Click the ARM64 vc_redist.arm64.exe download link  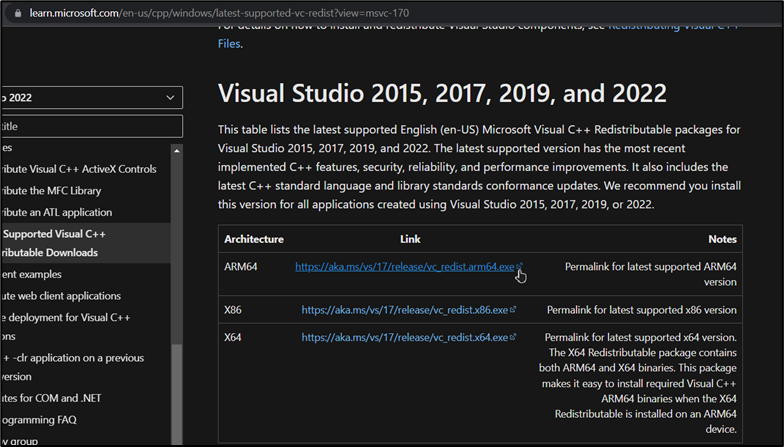click(404, 266)
